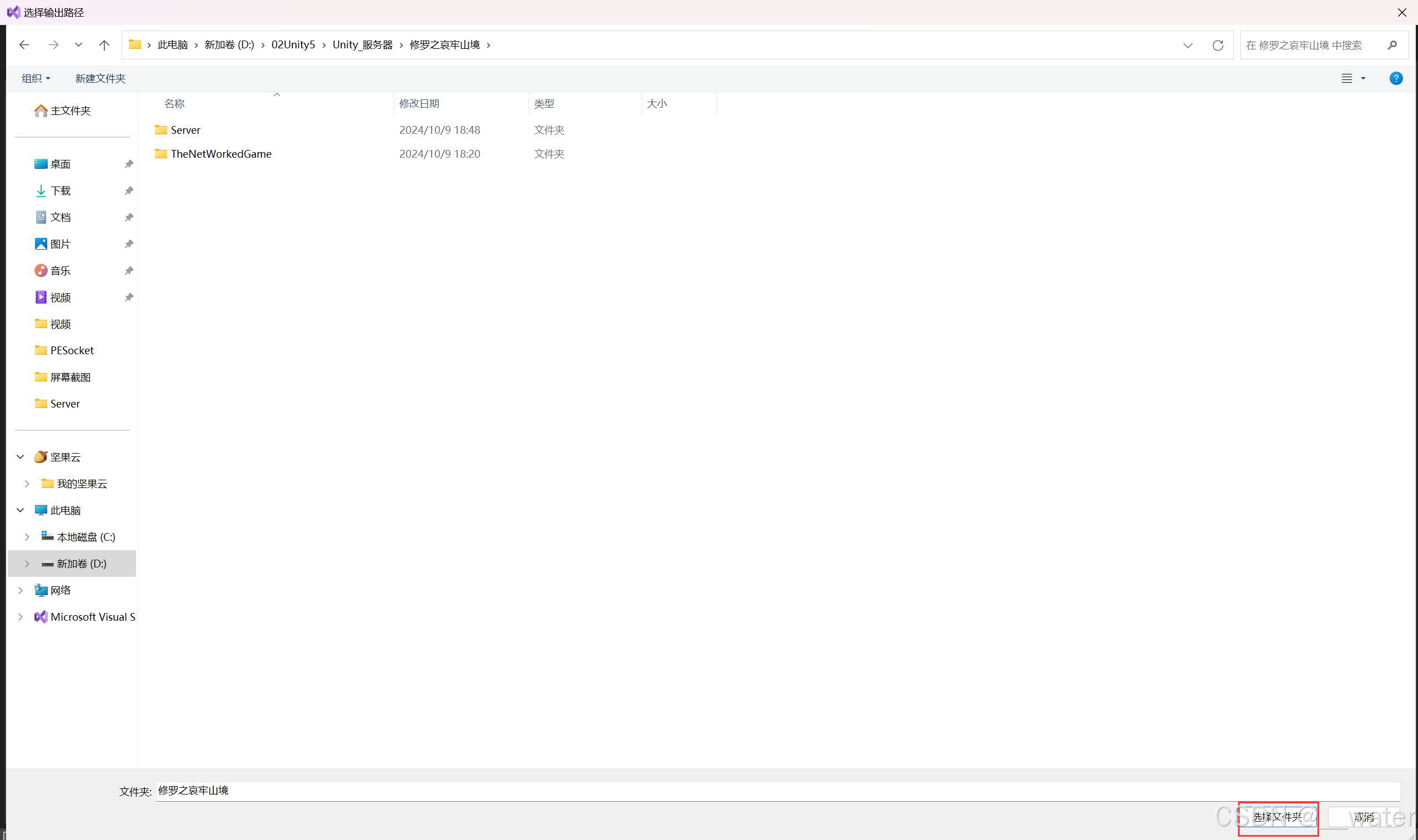The image size is (1418, 840).
Task: Select the TheNetWorkedGame folder
Action: (221, 153)
